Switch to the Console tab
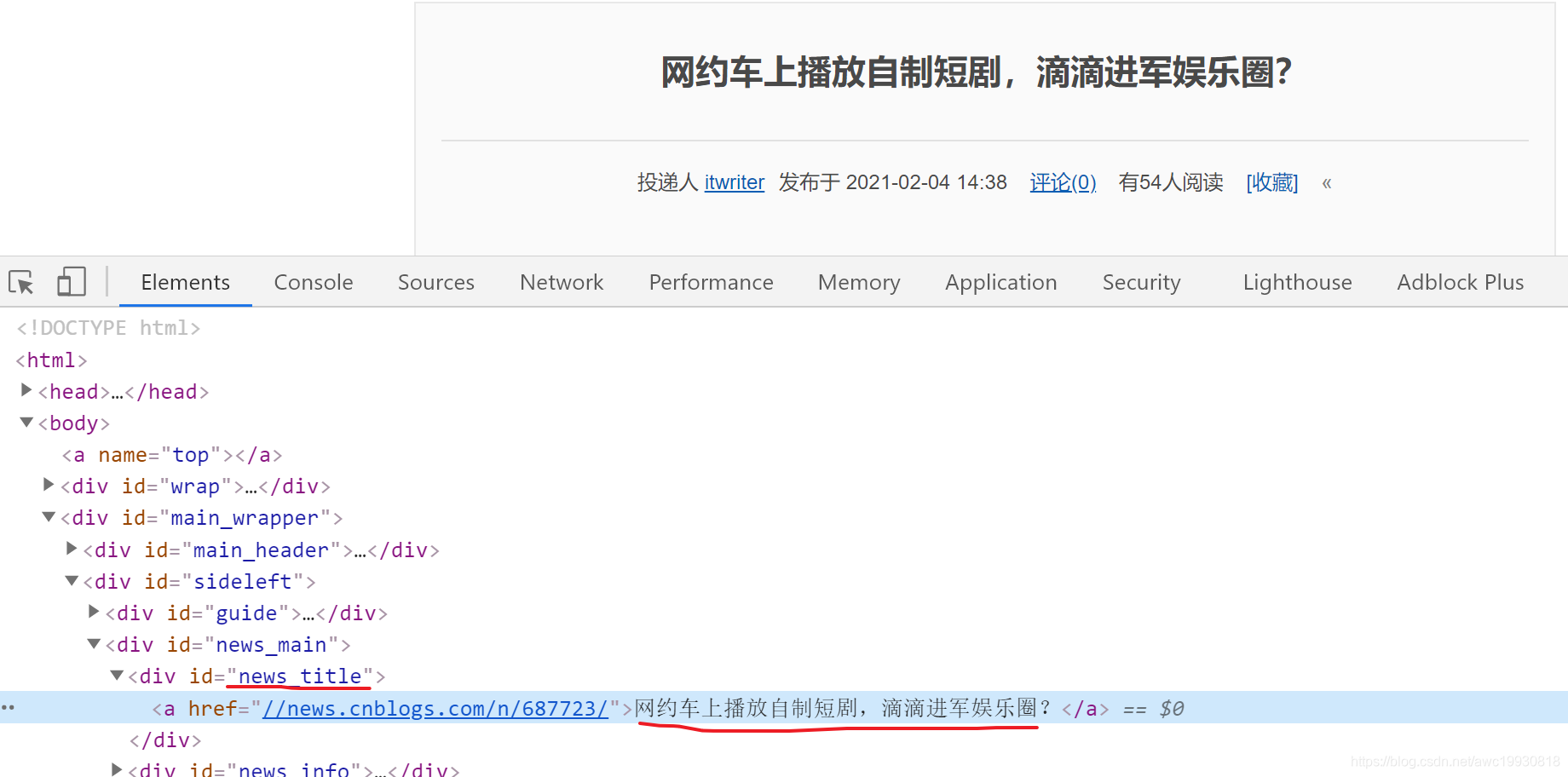 313,282
